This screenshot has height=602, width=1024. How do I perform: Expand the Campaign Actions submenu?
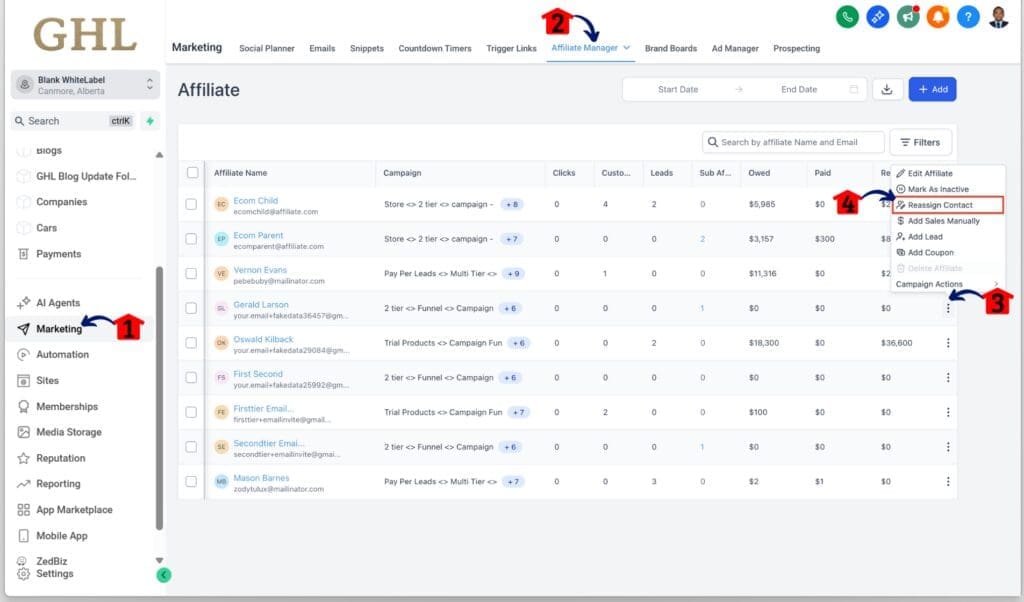pos(945,284)
